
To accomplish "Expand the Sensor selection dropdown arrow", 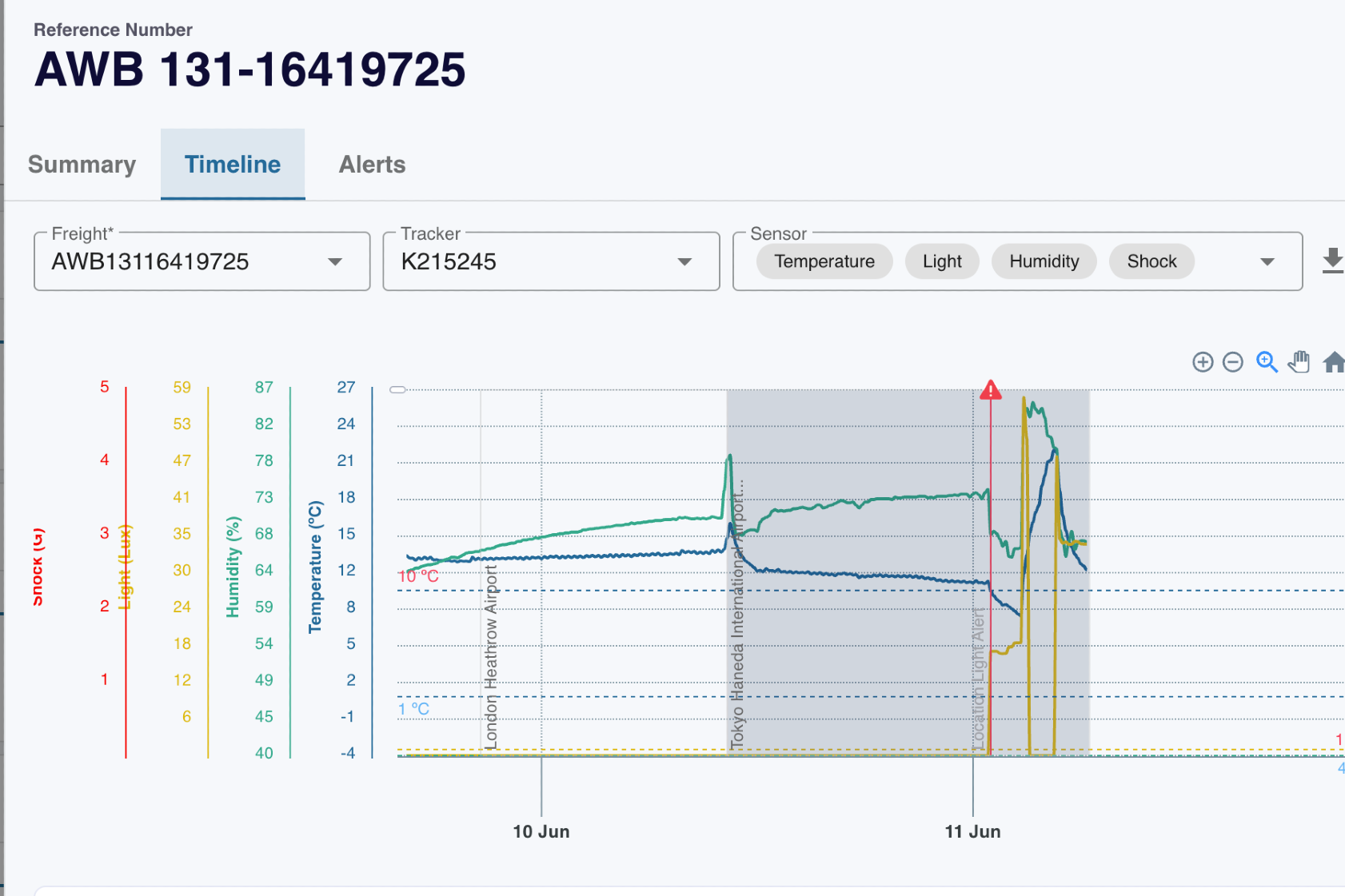I will [1267, 262].
